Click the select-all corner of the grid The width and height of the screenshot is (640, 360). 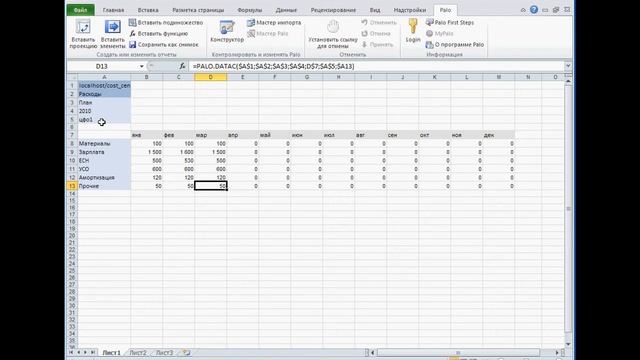click(x=72, y=77)
